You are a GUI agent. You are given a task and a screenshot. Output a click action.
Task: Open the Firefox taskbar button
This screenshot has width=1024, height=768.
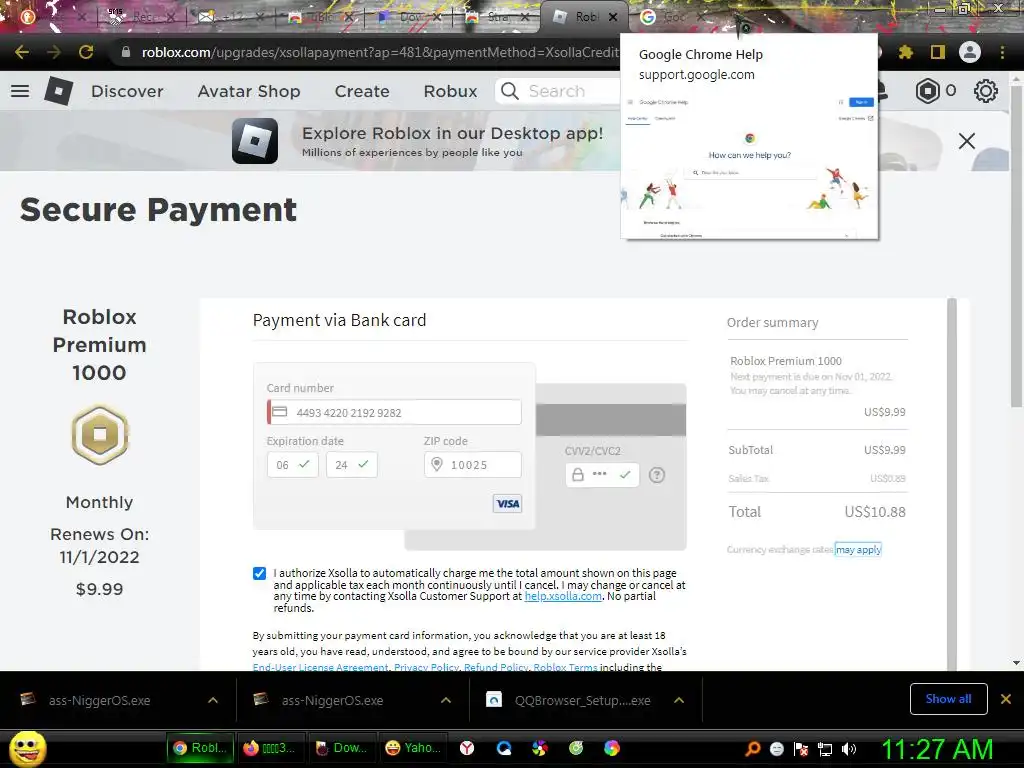pyautogui.click(x=270, y=748)
